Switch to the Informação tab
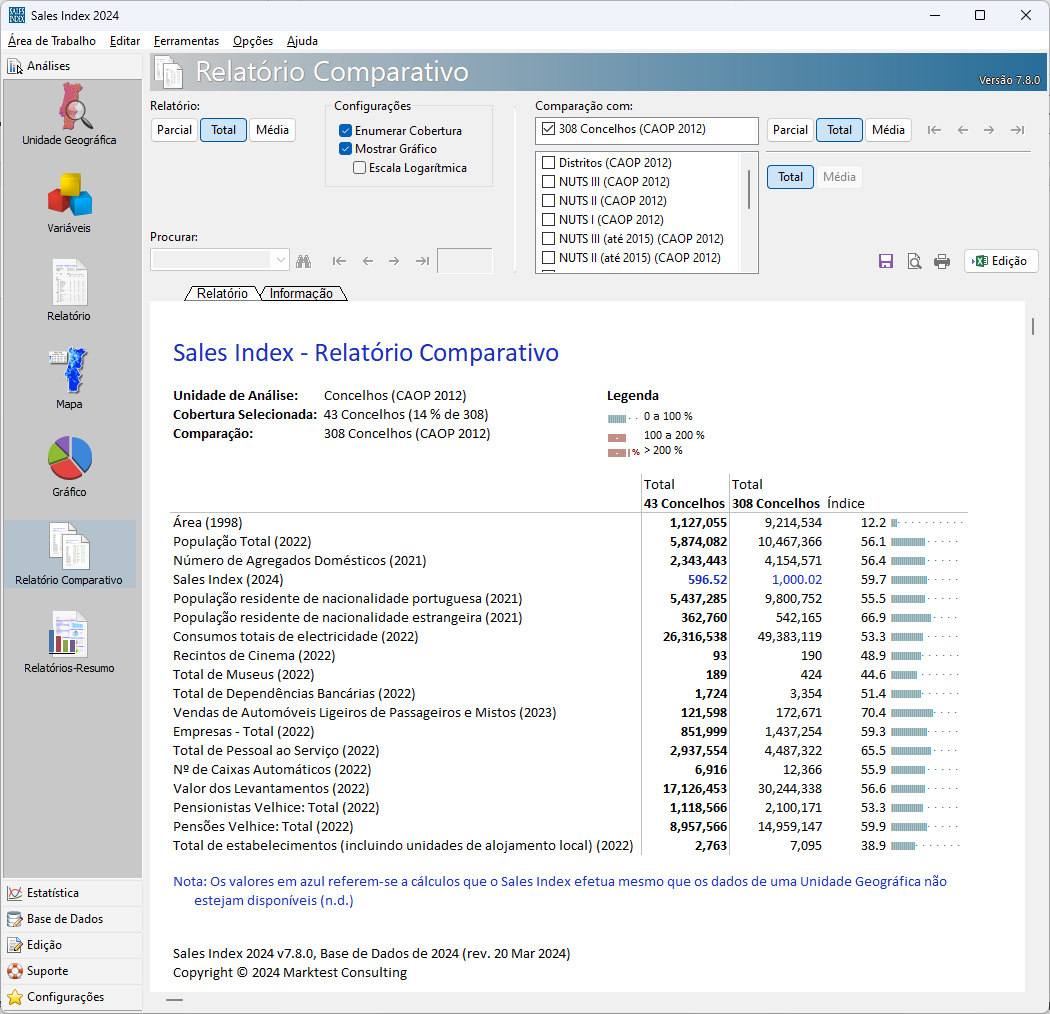Image resolution: width=1050 pixels, height=1014 pixels. point(301,294)
